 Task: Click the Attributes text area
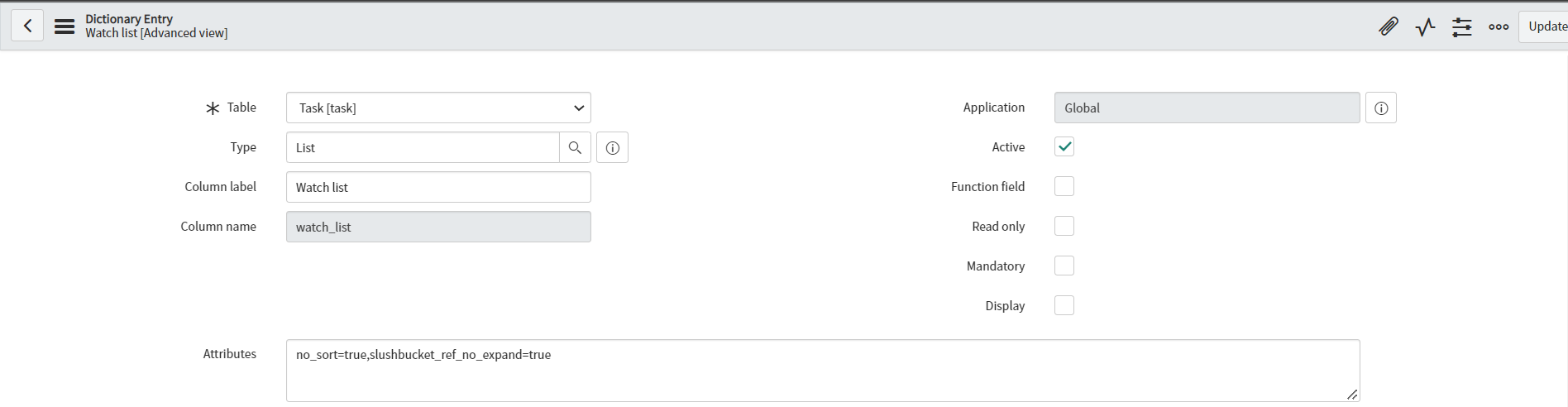click(823, 371)
